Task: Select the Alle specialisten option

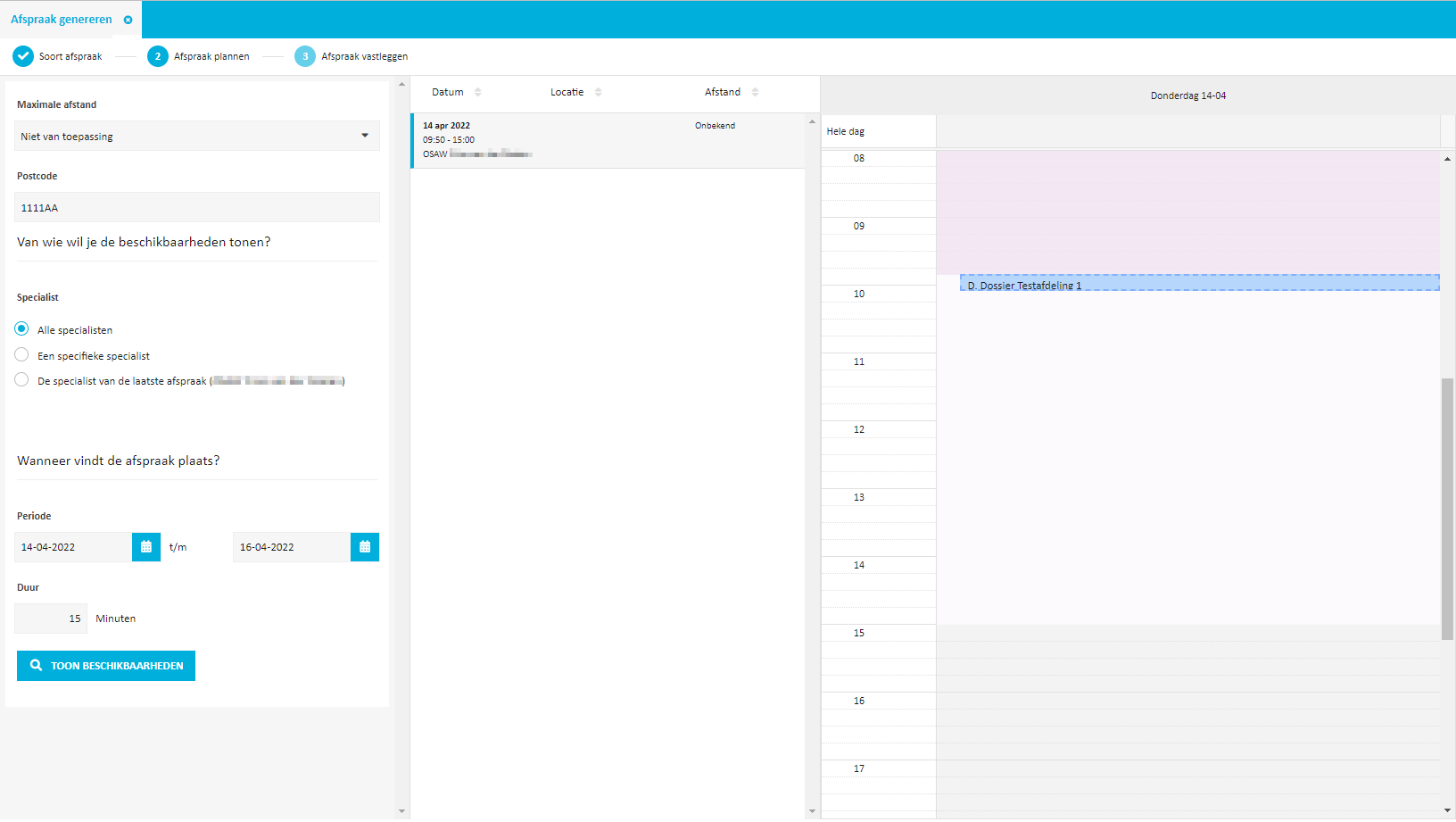Action: click(x=22, y=329)
